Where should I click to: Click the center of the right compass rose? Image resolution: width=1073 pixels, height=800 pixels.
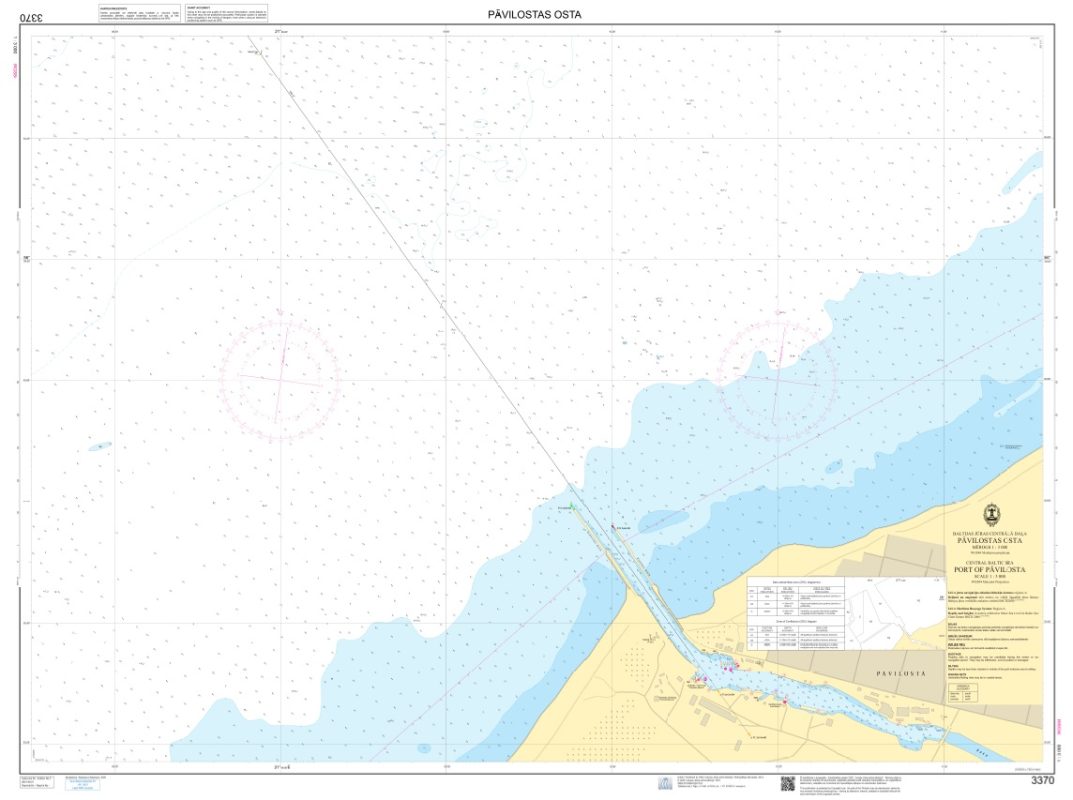tap(777, 379)
